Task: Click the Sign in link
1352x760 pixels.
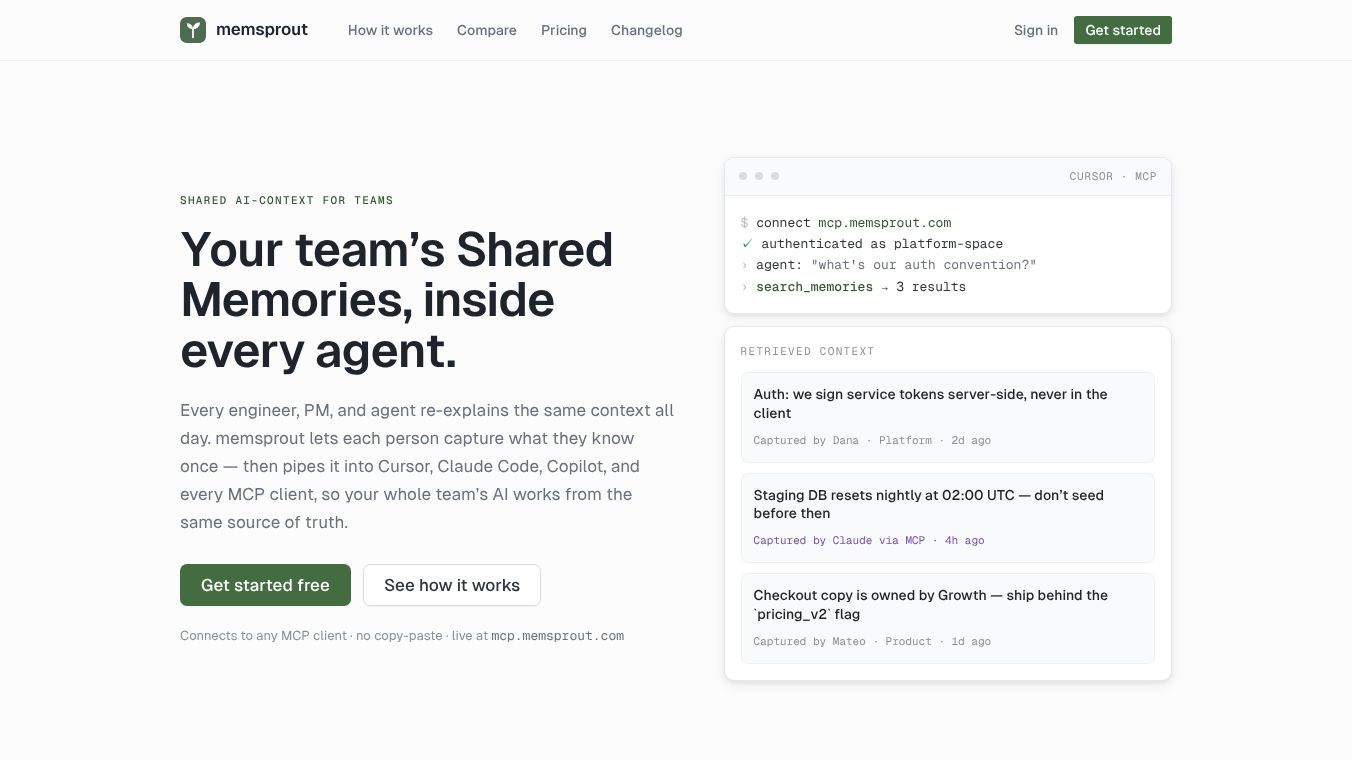Action: pos(1036,30)
